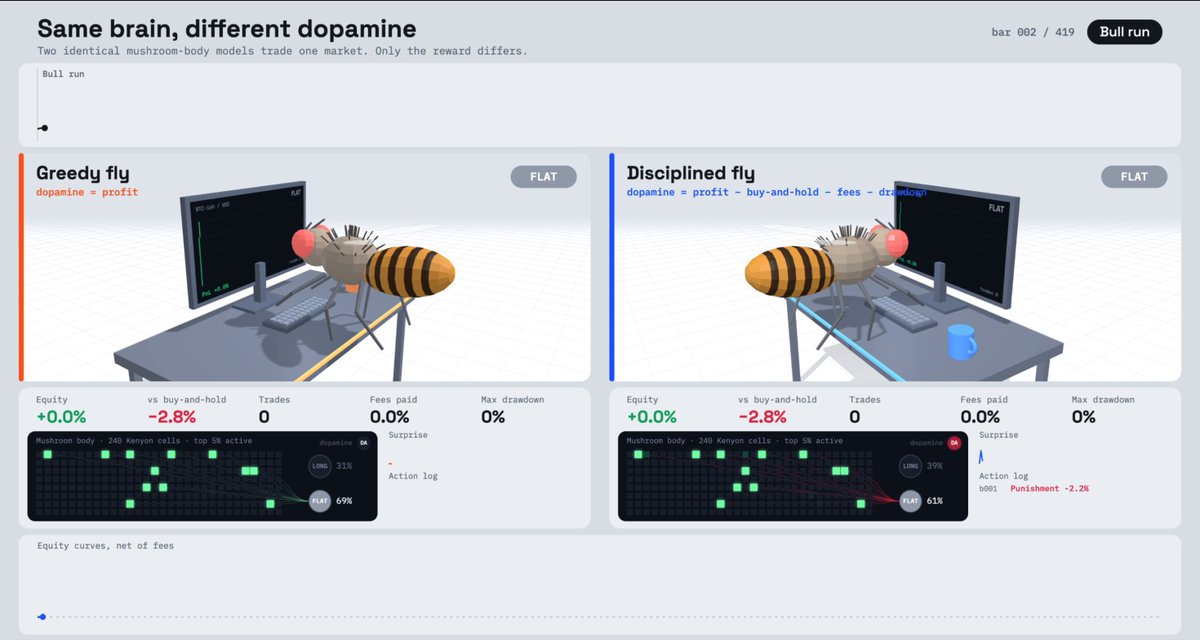Image resolution: width=1200 pixels, height=640 pixels.
Task: Click the Max drawdown 0% value under Greedy fly
Action: (x=493, y=417)
